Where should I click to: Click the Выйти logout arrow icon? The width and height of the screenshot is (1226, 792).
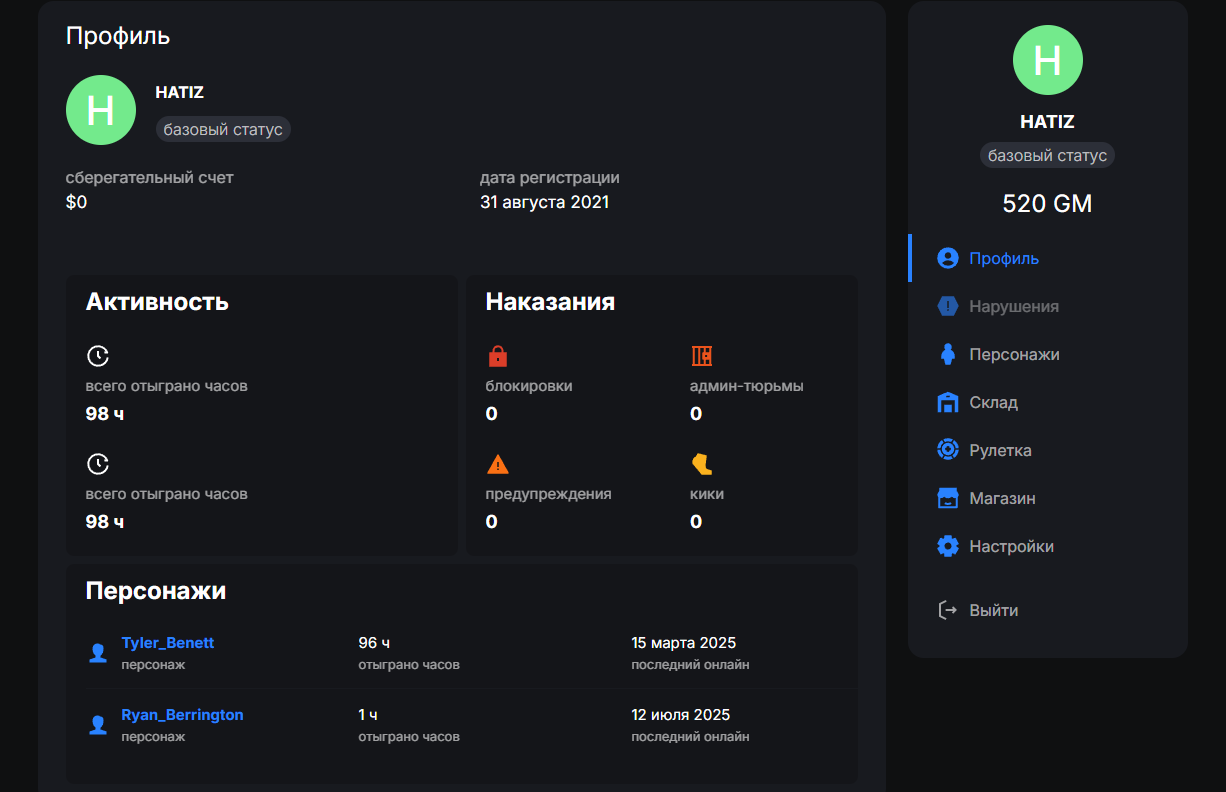coord(947,610)
